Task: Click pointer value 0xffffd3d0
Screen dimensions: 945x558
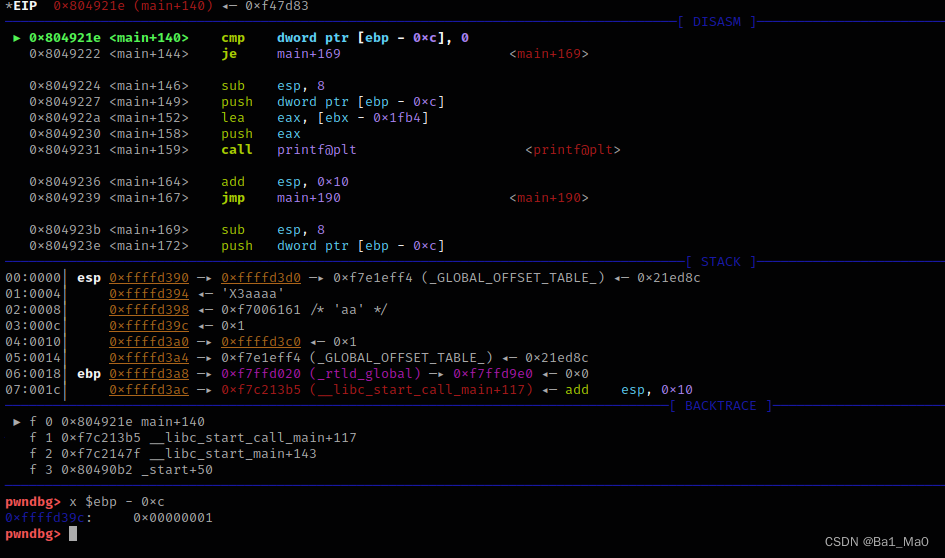Action: 260,278
